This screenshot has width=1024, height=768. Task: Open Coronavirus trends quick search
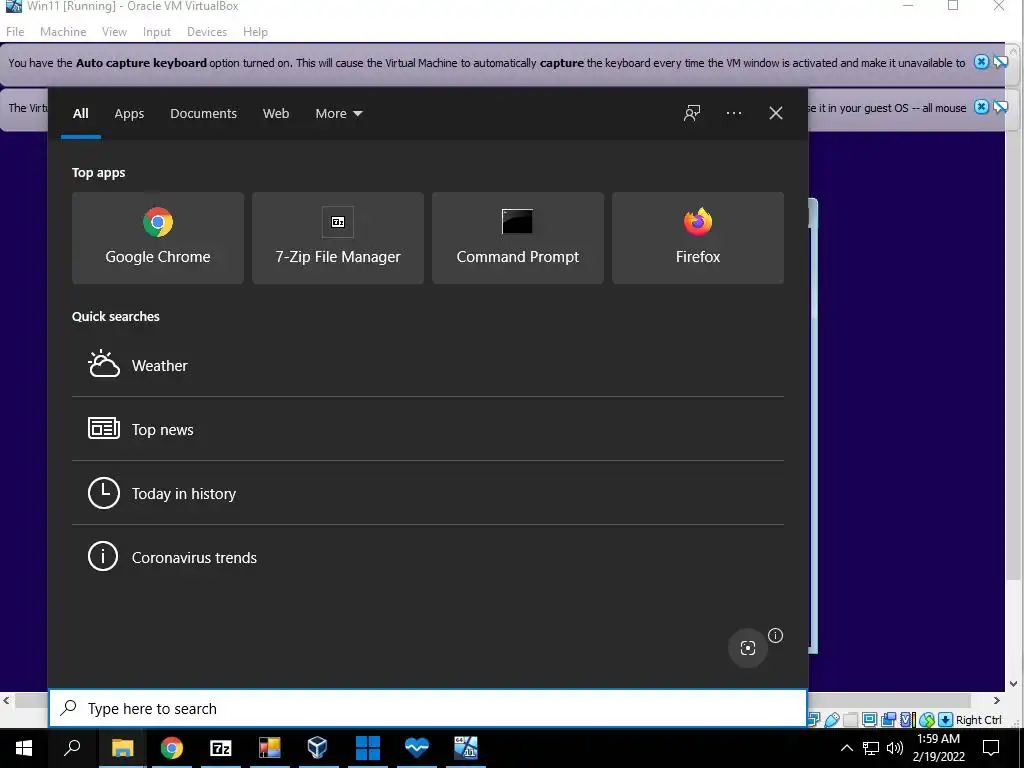coord(428,557)
